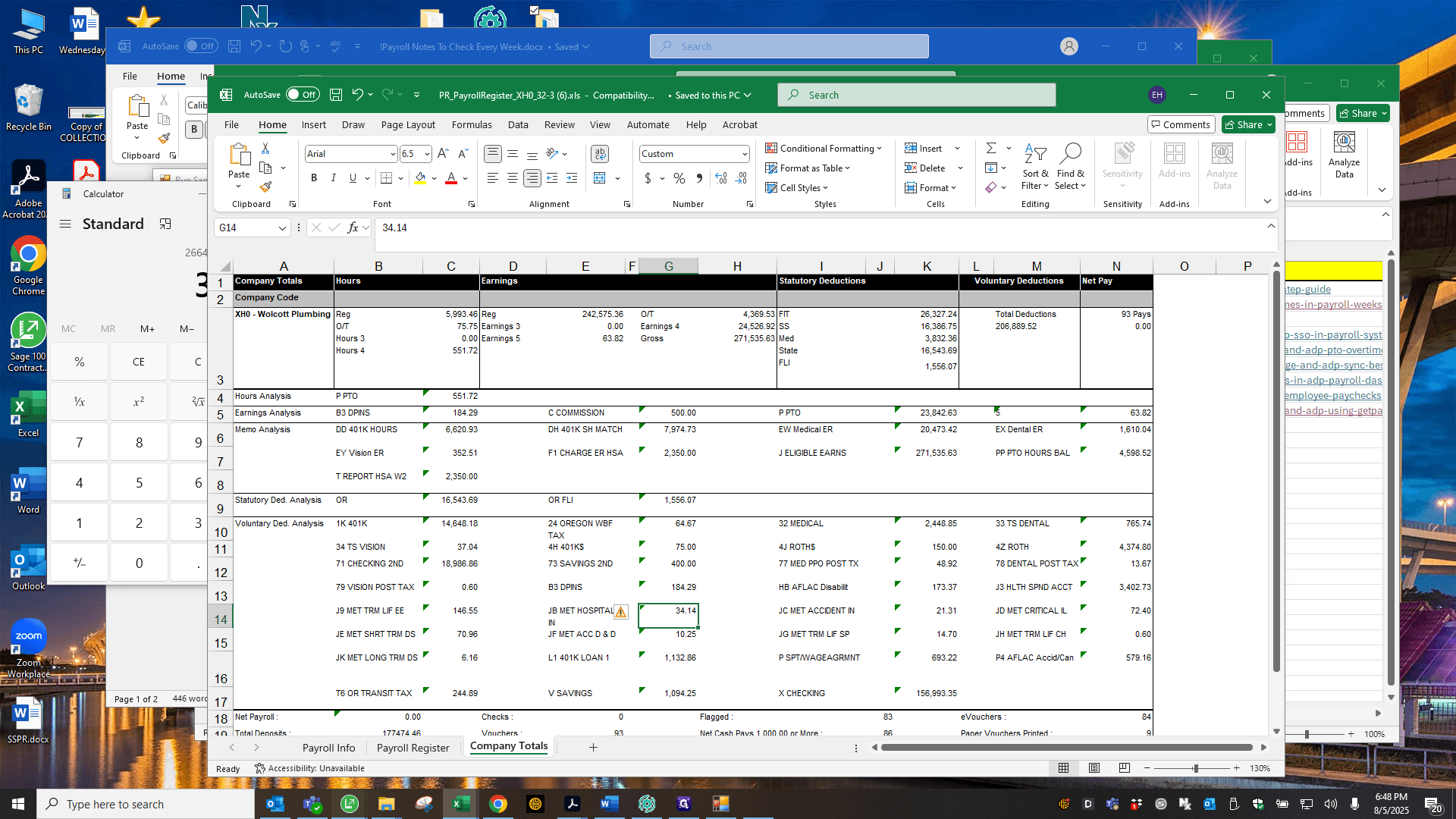Click the Comments button
Image resolution: width=1456 pixels, height=819 pixels.
click(x=1181, y=125)
